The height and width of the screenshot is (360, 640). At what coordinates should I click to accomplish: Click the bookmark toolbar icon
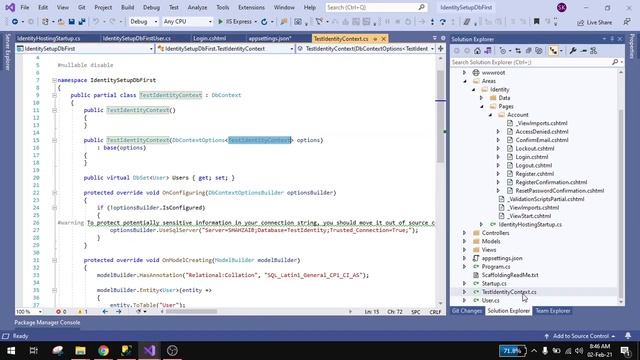(536, 22)
